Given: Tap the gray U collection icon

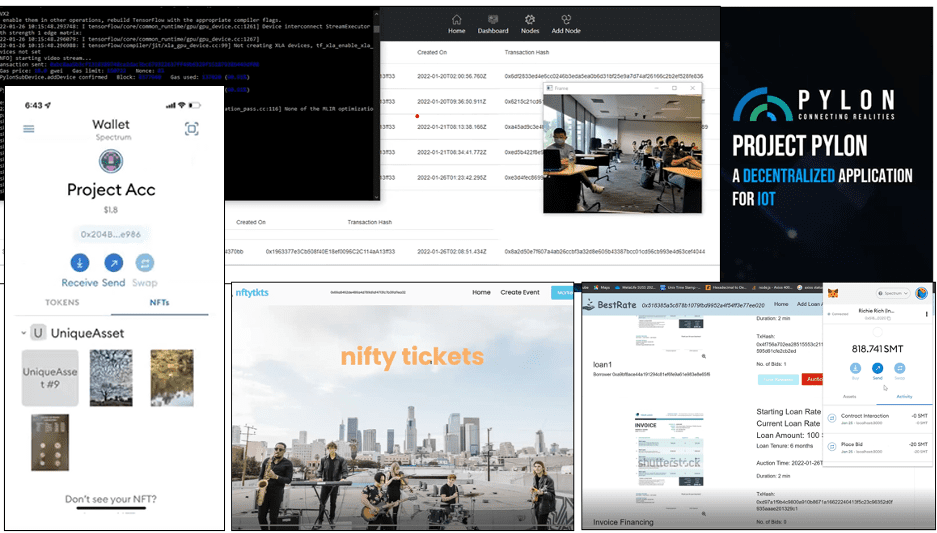Looking at the screenshot, I should (x=38, y=333).
